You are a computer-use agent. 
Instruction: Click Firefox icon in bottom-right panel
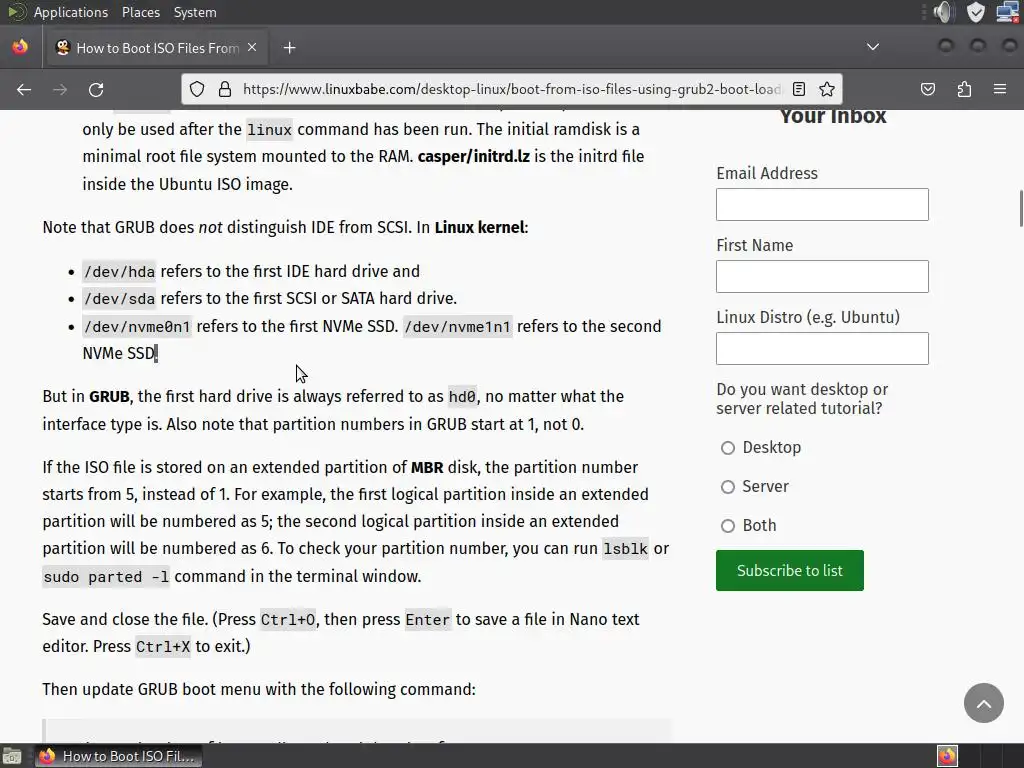pyautogui.click(x=947, y=756)
